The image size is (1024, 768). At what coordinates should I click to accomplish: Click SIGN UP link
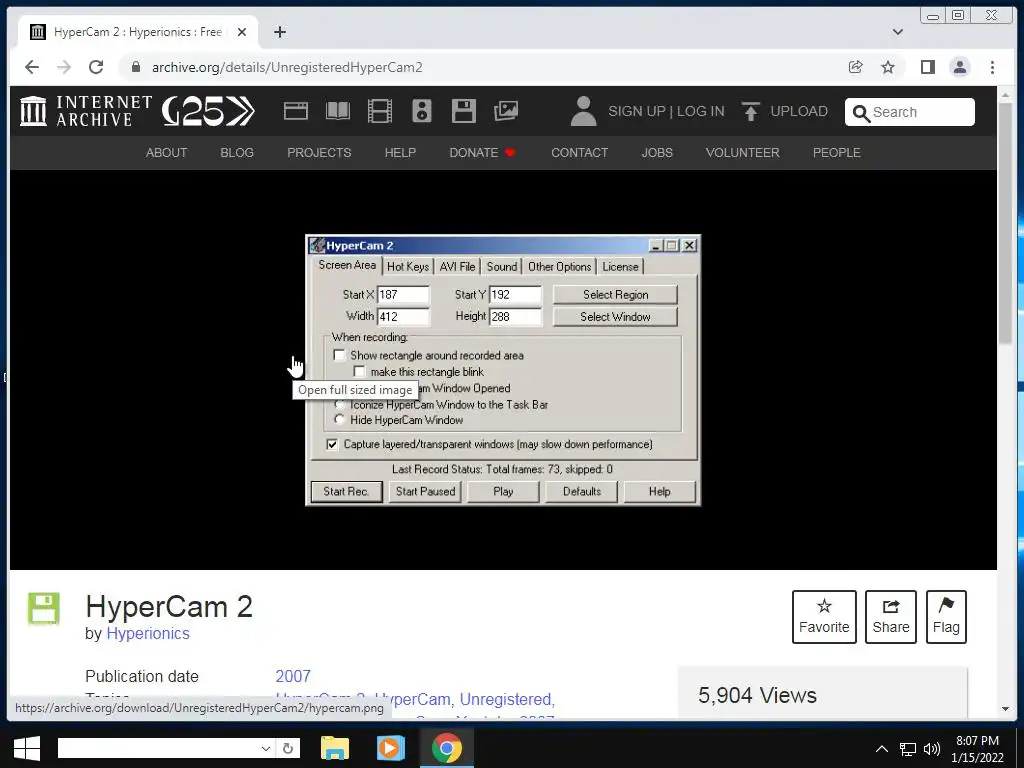[x=637, y=112]
